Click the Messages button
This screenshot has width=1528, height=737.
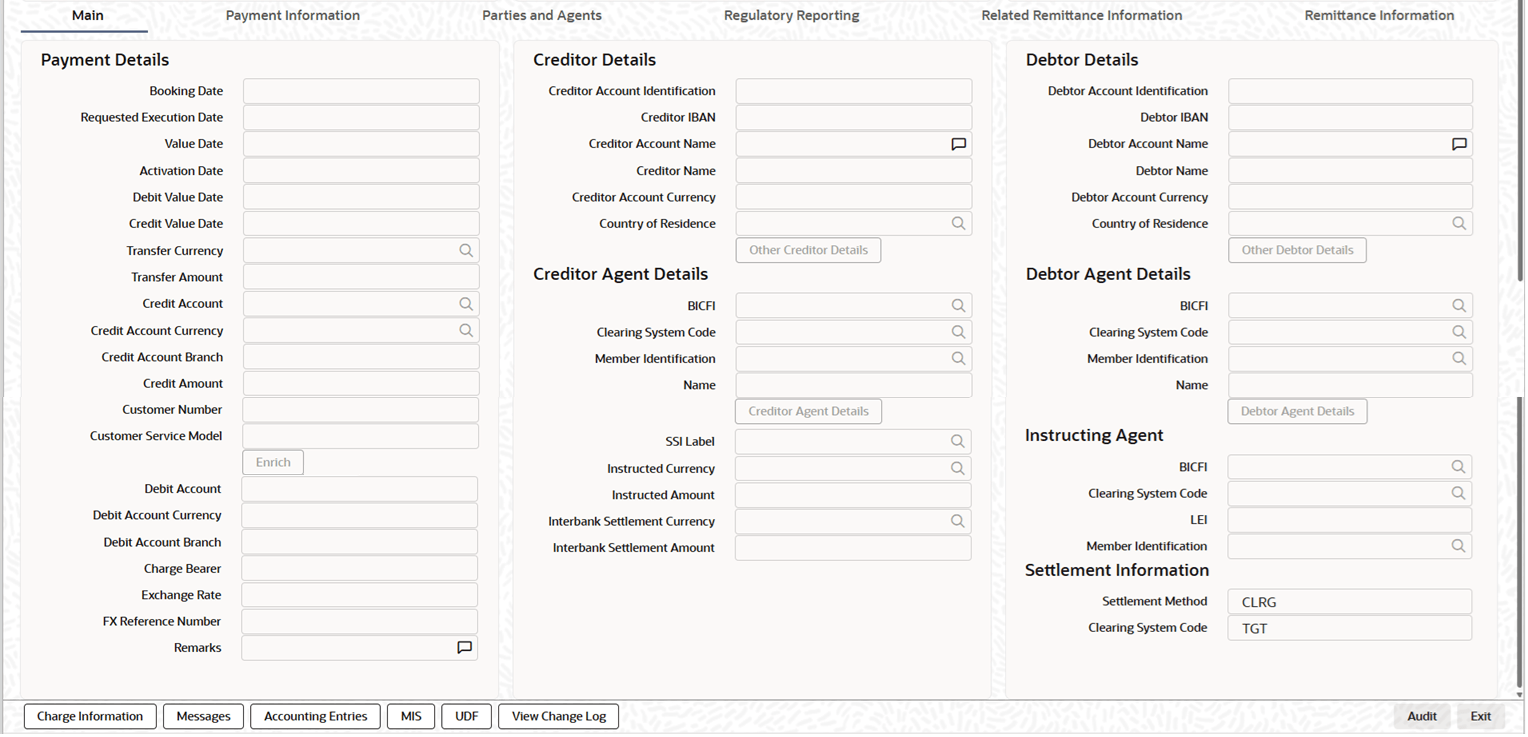(203, 716)
